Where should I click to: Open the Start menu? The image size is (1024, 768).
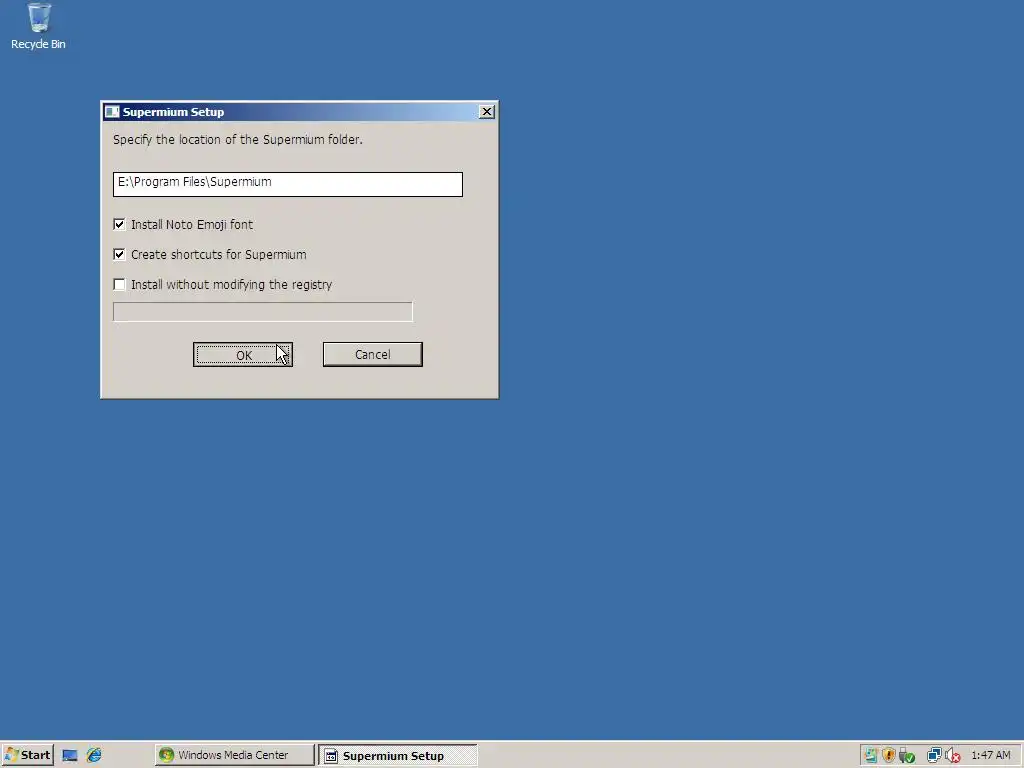27,756
